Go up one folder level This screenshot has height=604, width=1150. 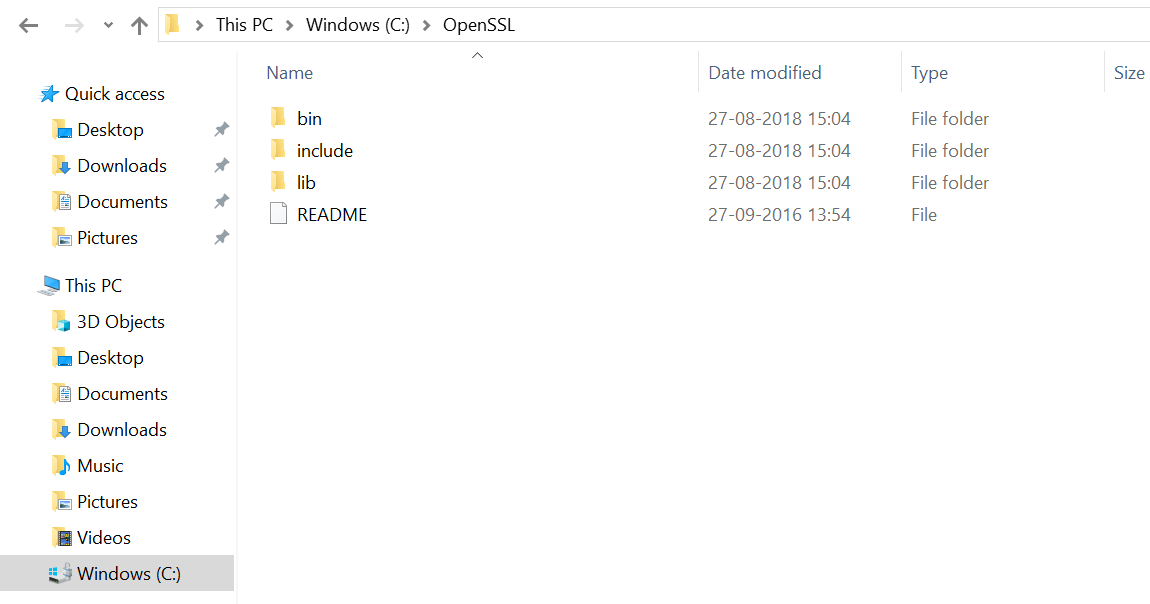(139, 25)
